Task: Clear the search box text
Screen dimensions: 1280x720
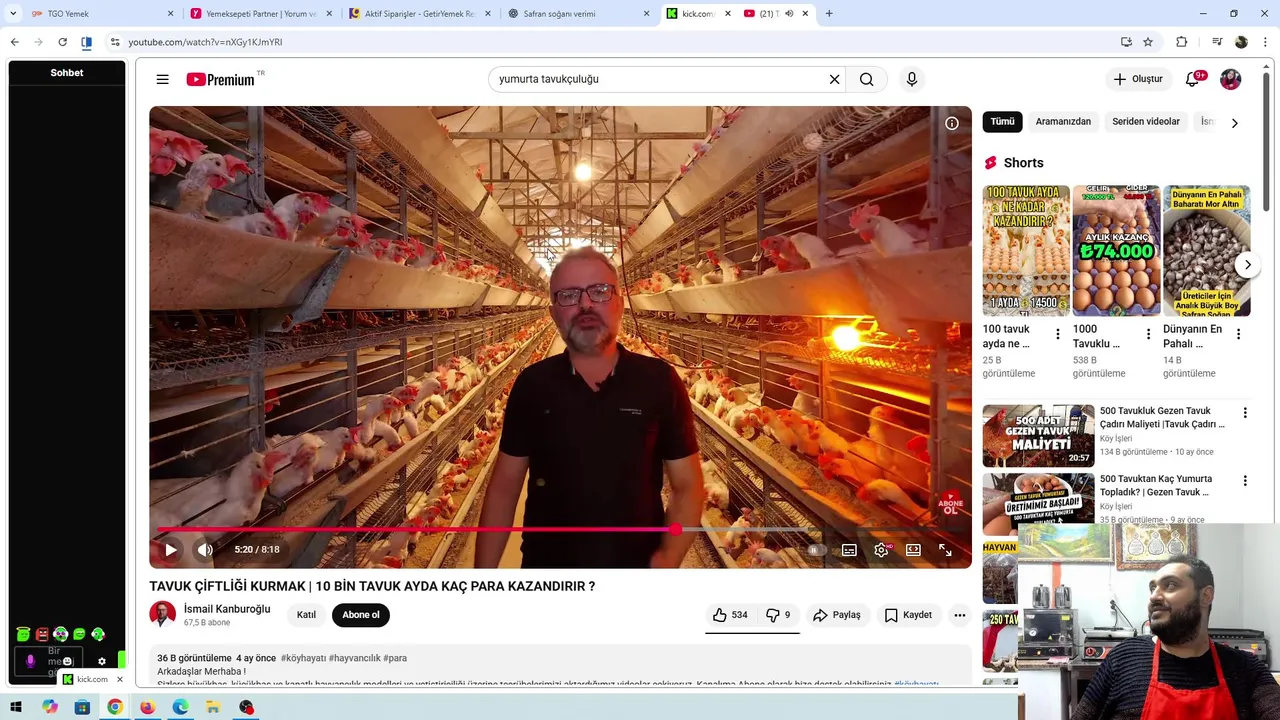Action: (834, 79)
